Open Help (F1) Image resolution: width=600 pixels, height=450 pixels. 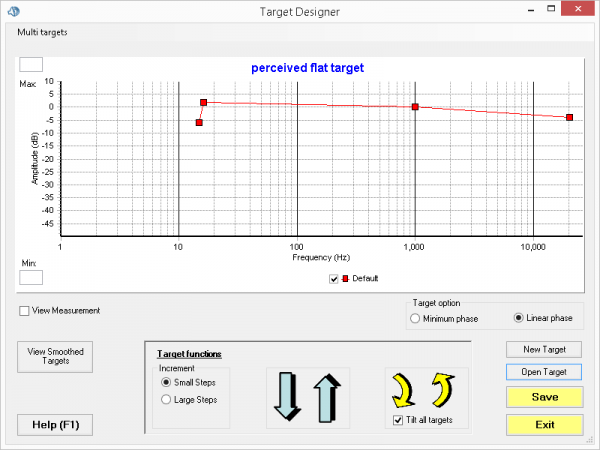point(55,425)
